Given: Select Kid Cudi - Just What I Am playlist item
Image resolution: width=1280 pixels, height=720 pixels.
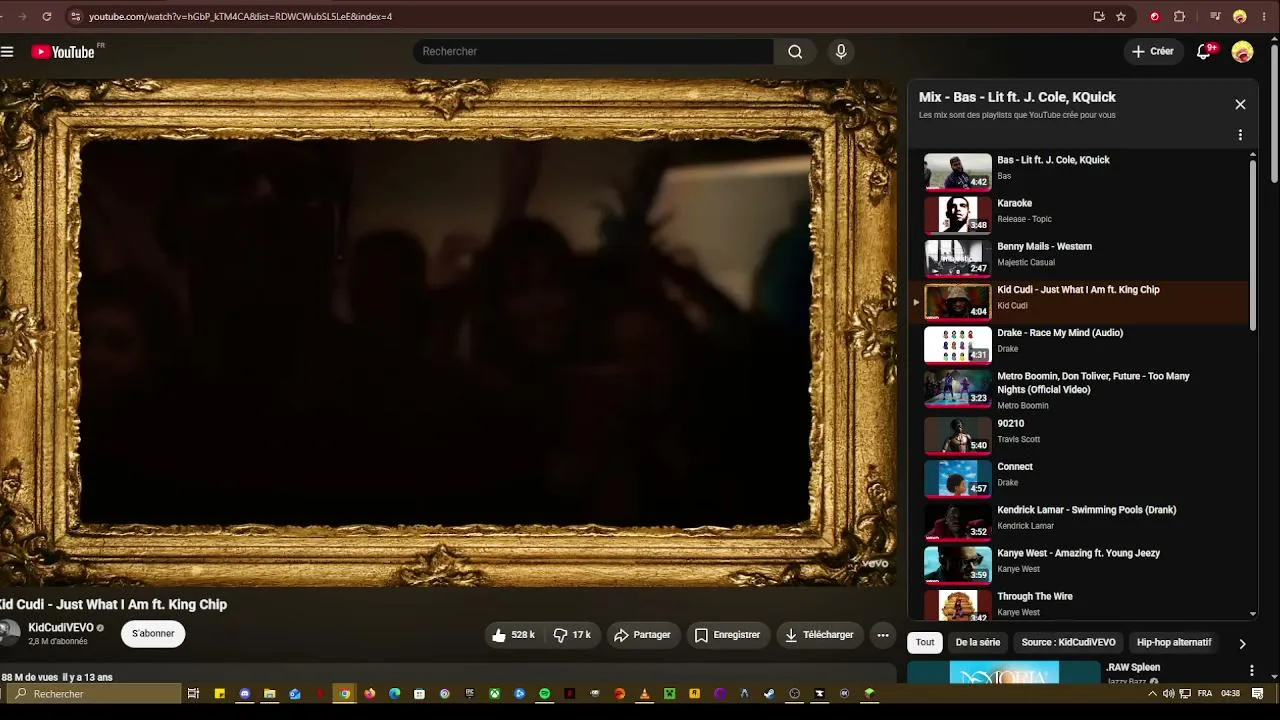Looking at the screenshot, I should pos(1078,301).
